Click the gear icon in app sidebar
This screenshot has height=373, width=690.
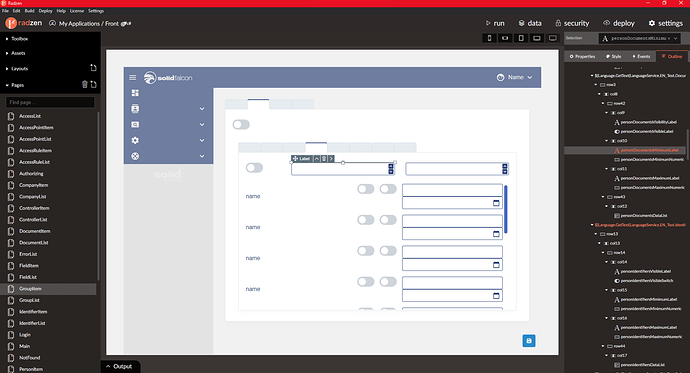pos(135,140)
